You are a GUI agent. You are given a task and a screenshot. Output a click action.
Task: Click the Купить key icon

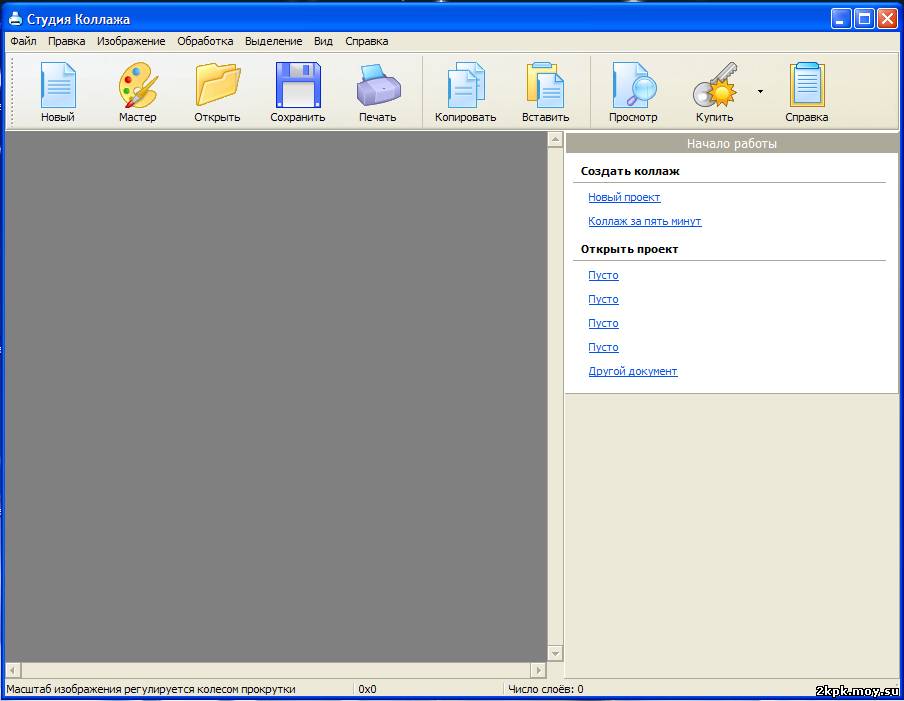[715, 85]
